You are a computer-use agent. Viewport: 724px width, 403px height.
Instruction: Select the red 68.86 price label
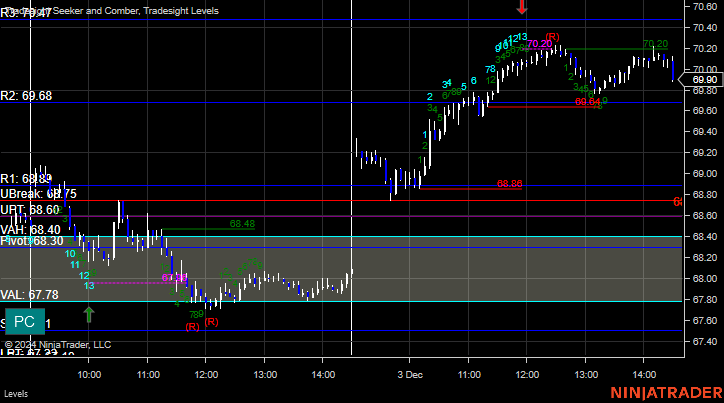click(509, 184)
